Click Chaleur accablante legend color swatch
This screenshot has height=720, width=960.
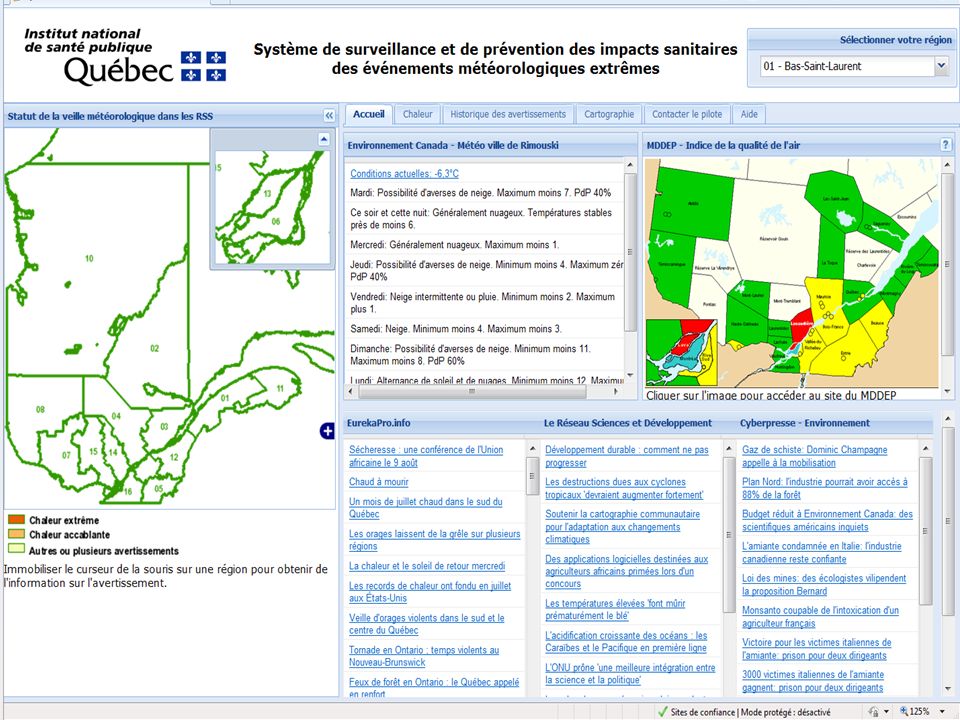(16, 534)
